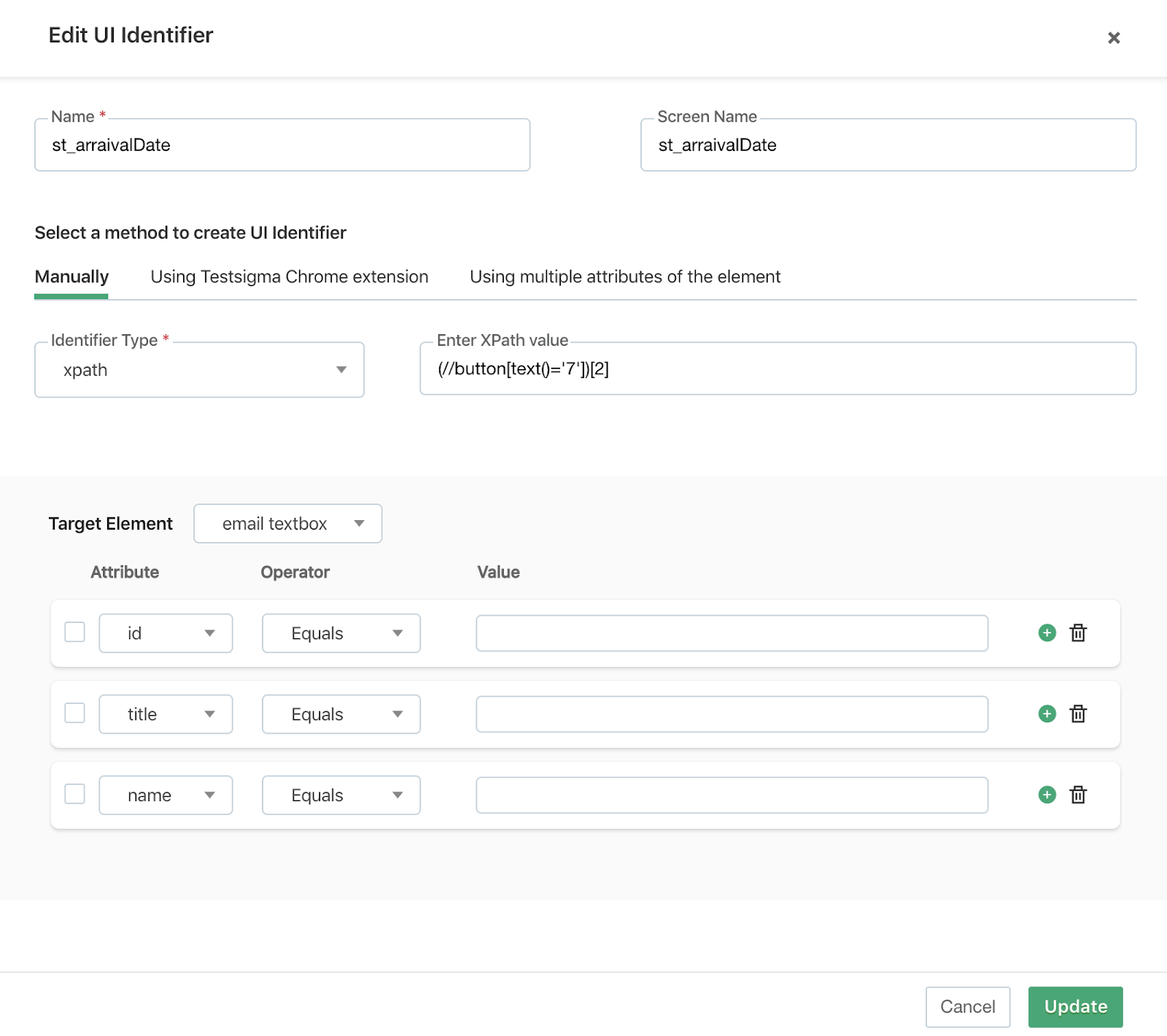The height and width of the screenshot is (1036, 1167).
Task: Click the Enter XPath value field
Action: point(778,369)
